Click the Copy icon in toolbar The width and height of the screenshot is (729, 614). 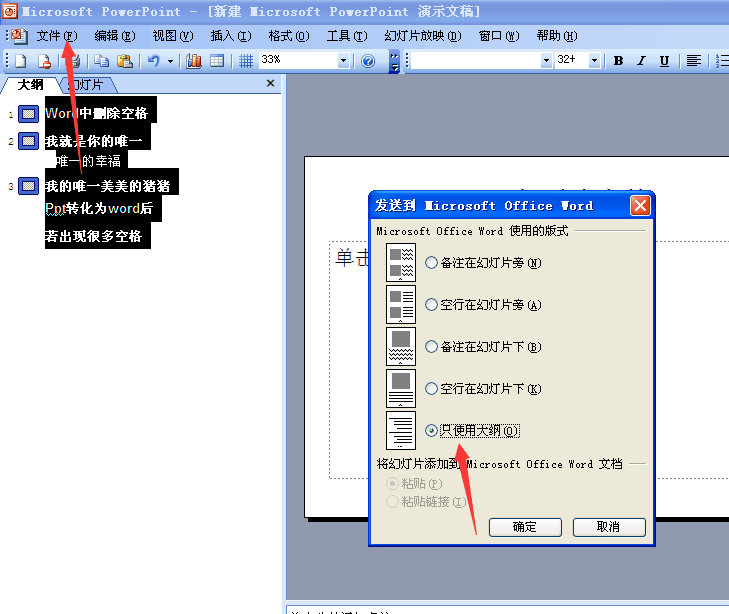click(x=101, y=61)
